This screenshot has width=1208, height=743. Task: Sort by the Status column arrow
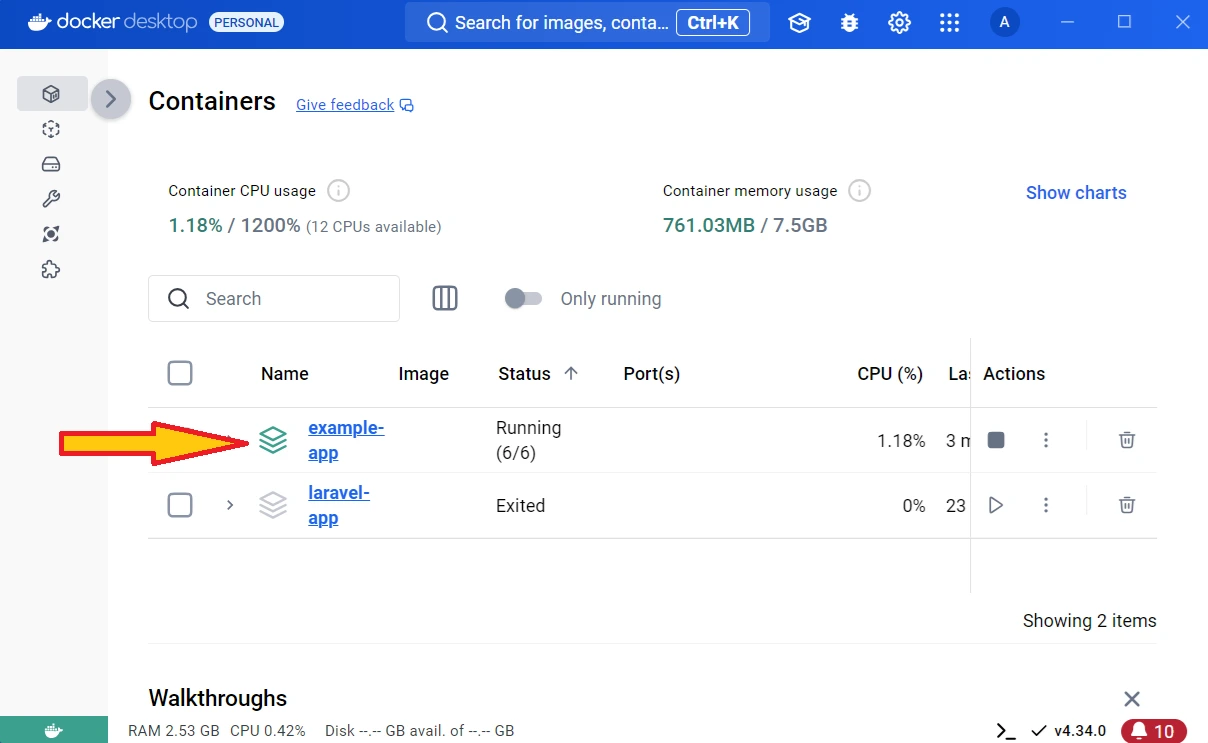point(571,373)
